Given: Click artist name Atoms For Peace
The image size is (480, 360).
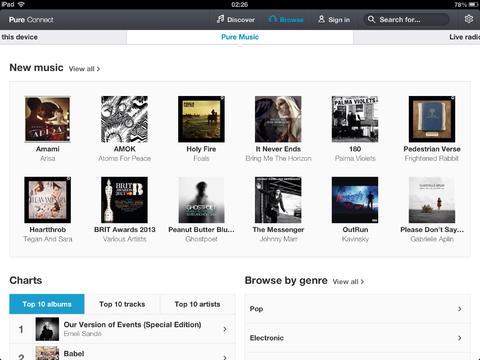Looking at the screenshot, I should (124, 158).
